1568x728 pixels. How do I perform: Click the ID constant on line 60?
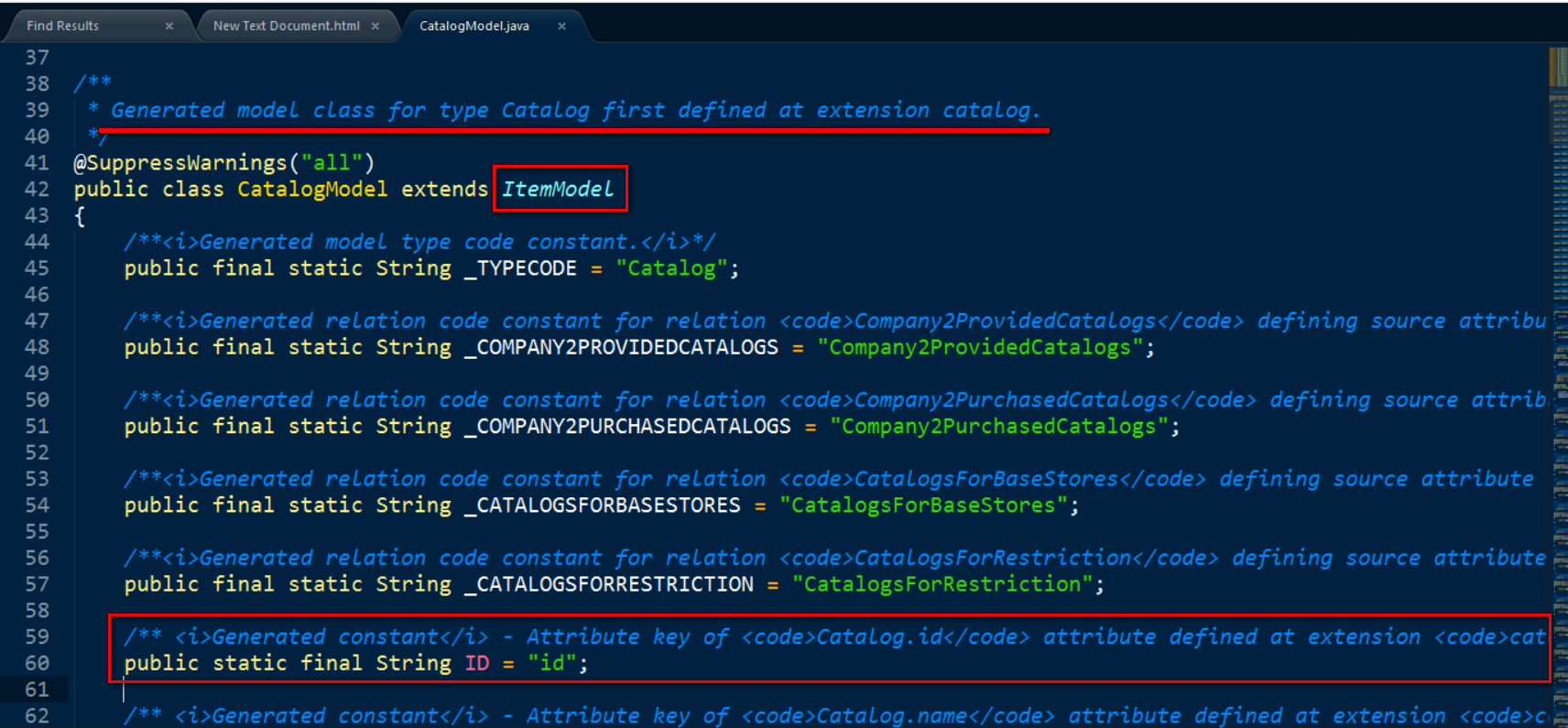[477, 663]
